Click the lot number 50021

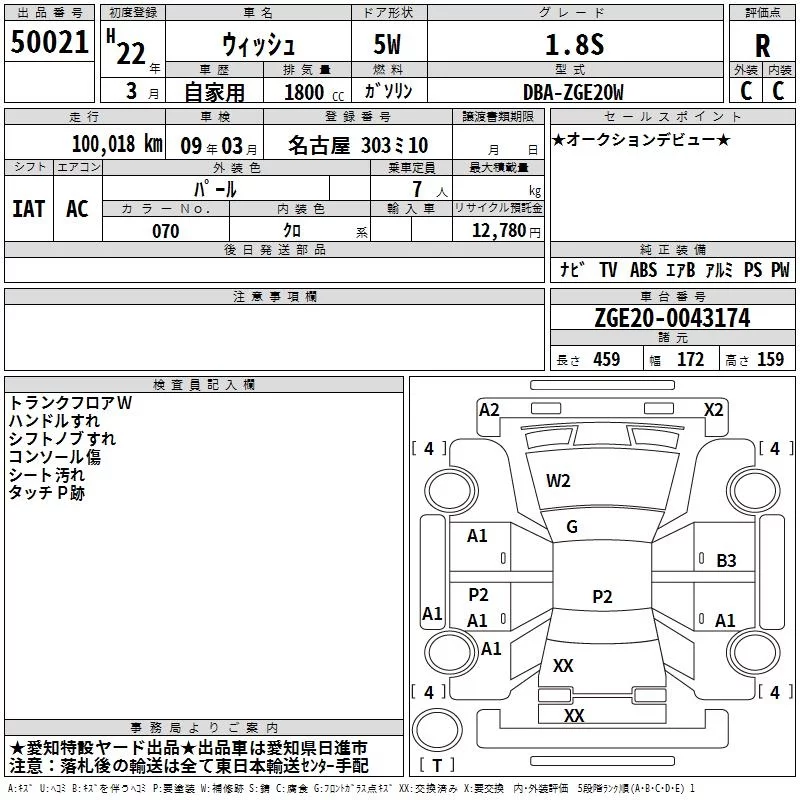tap(49, 42)
